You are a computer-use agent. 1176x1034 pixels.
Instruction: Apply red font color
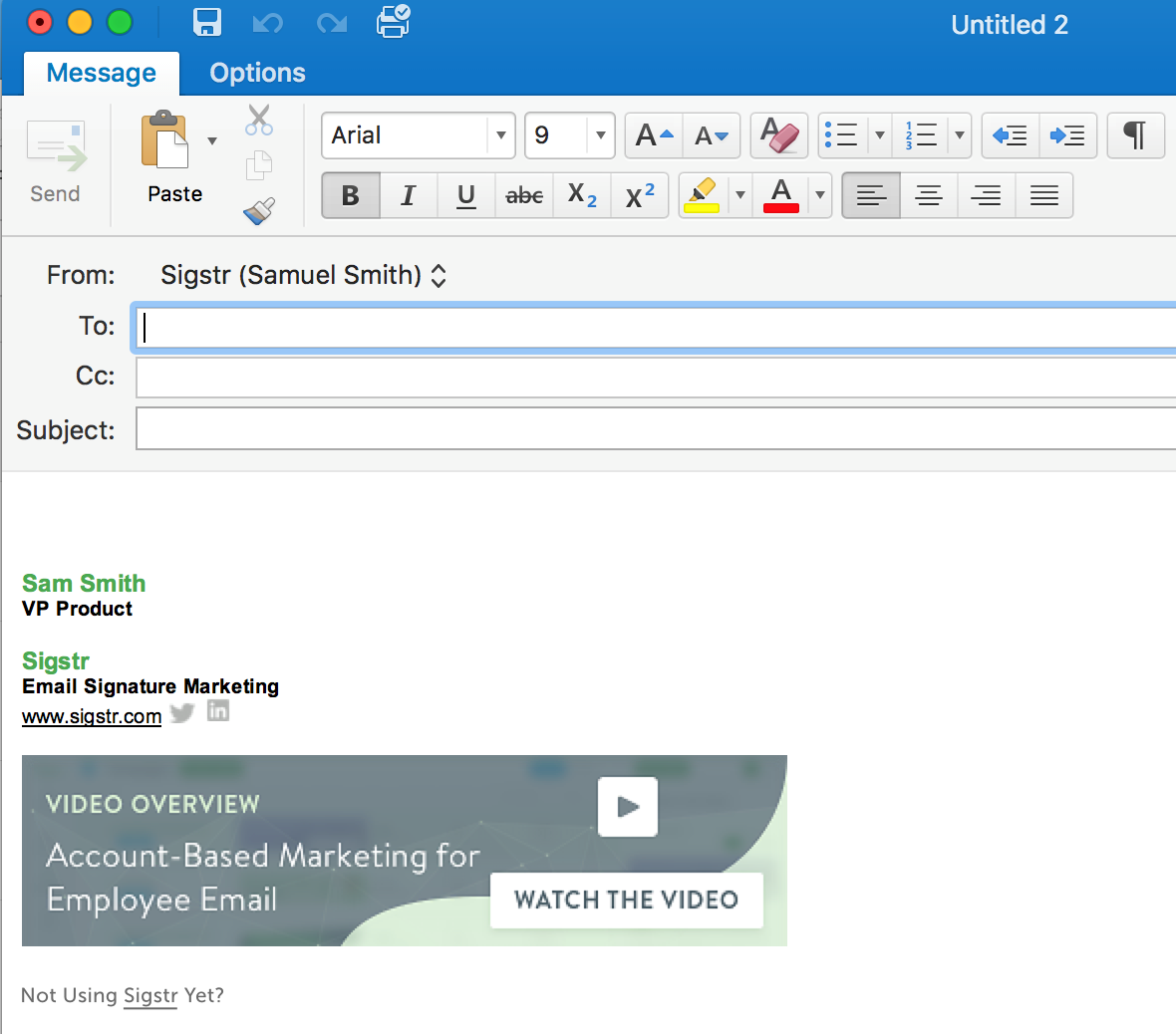(780, 195)
